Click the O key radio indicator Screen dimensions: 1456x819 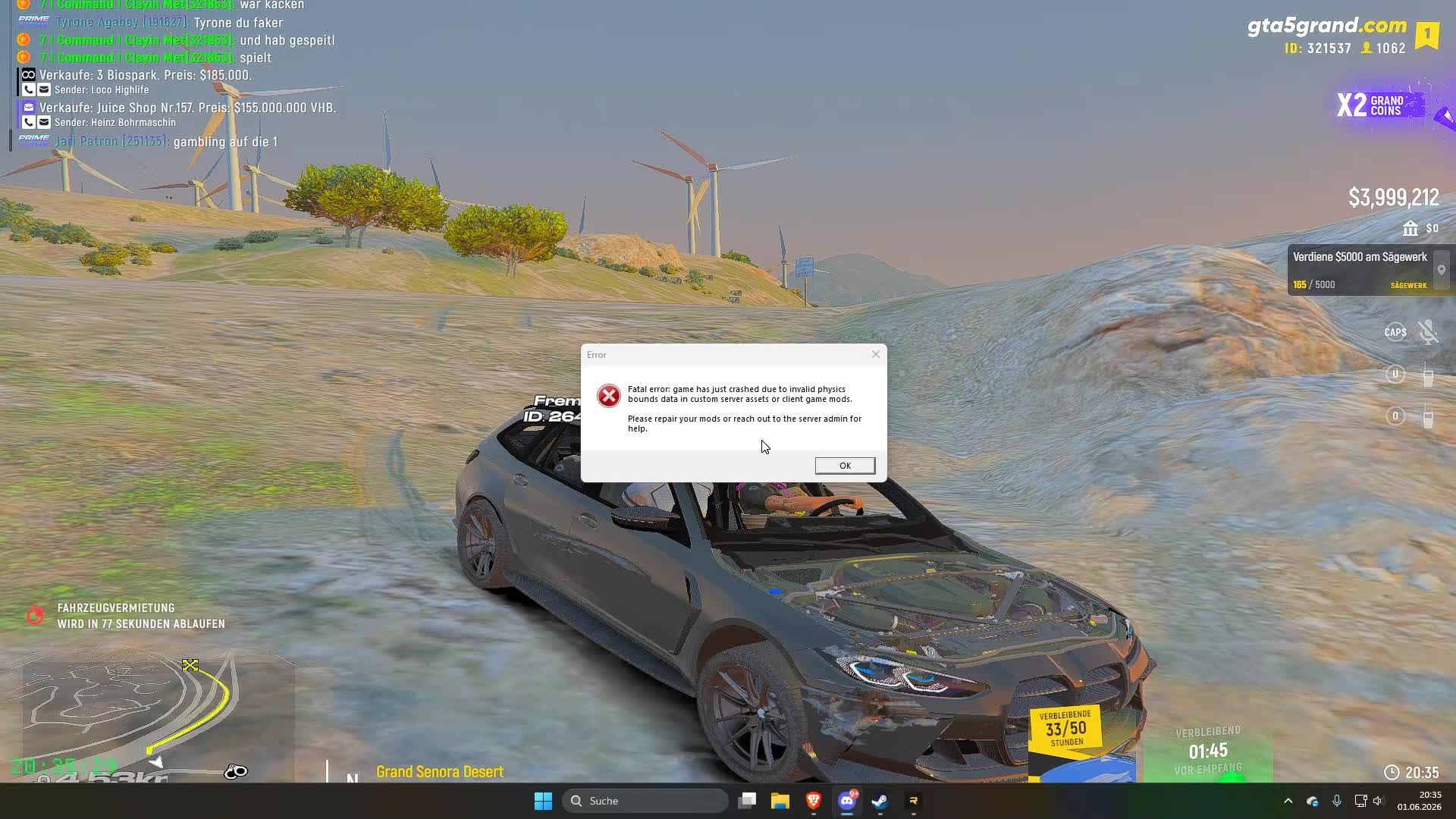pyautogui.click(x=1395, y=416)
